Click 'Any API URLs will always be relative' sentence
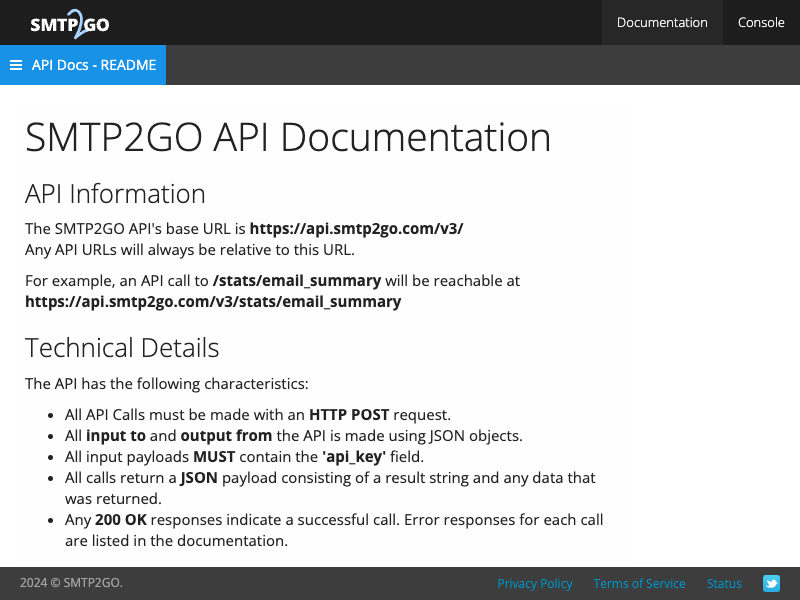 190,250
